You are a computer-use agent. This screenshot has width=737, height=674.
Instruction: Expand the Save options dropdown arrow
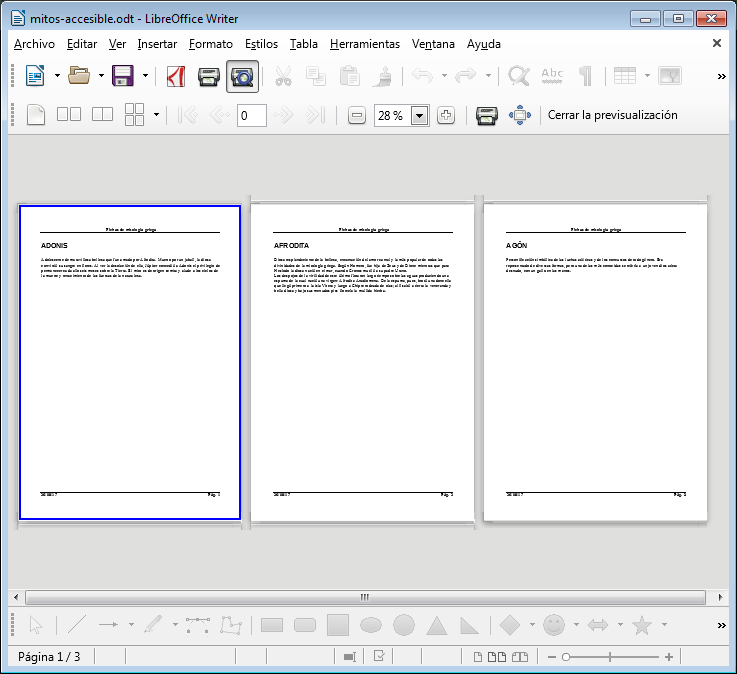[145, 76]
